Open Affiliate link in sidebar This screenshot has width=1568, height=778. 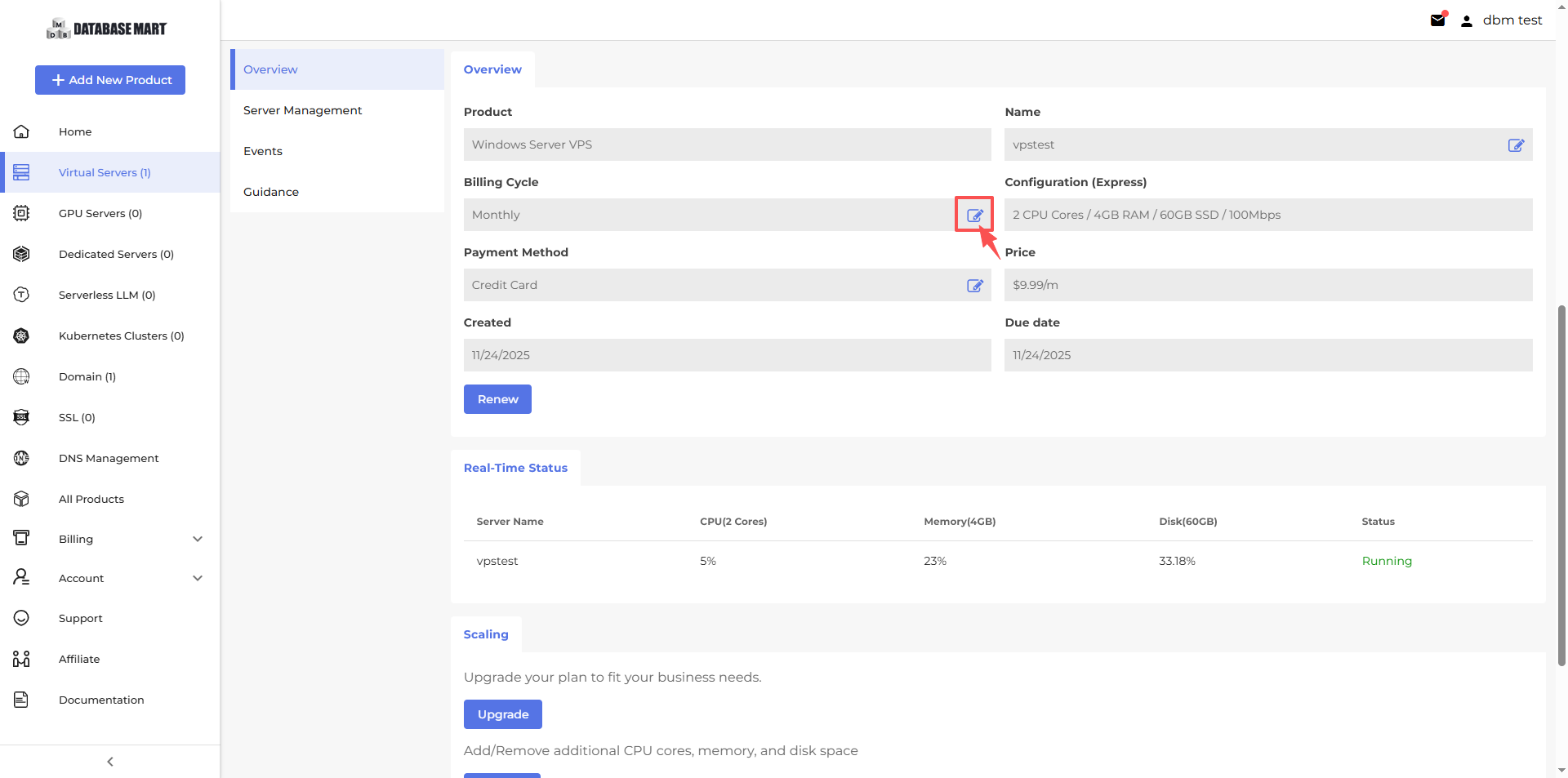pos(79,659)
